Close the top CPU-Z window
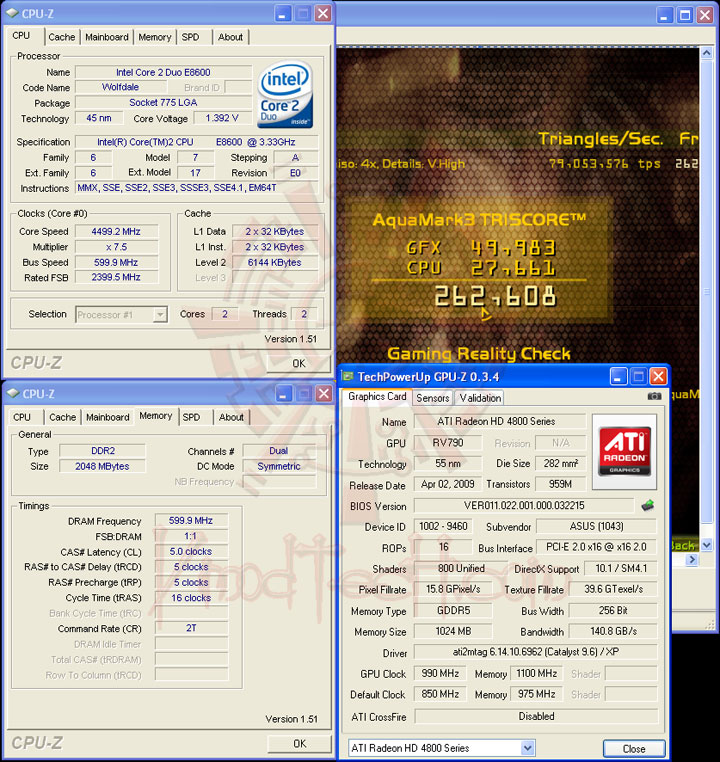Screen dimensions: 720x762 (x=323, y=14)
